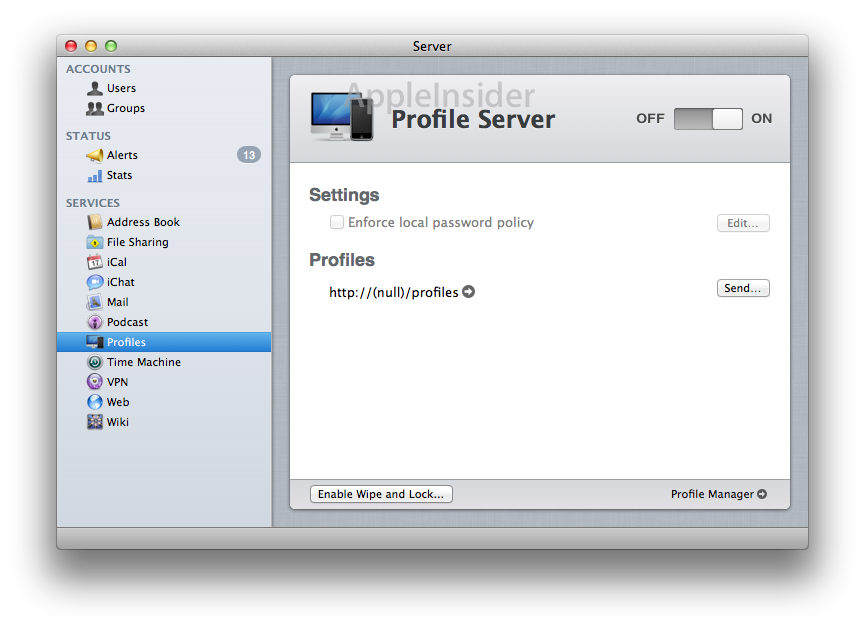This screenshot has width=865, height=628.
Task: Select Alerts row in sidebar
Action: click(164, 156)
